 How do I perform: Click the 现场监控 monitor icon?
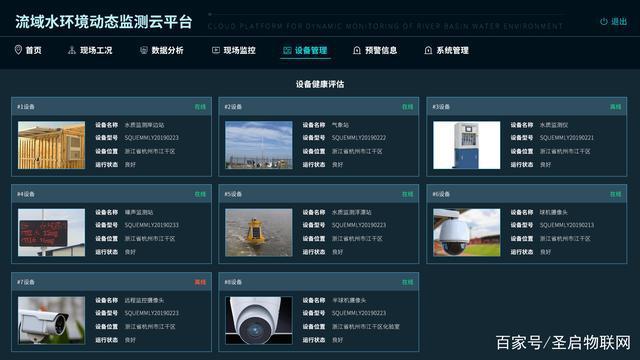(x=216, y=50)
